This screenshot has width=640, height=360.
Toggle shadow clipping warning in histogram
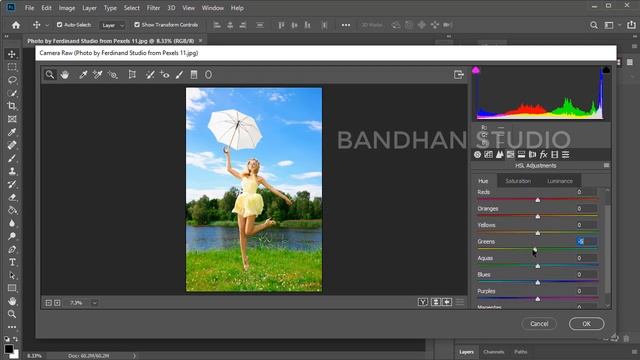[x=476, y=70]
